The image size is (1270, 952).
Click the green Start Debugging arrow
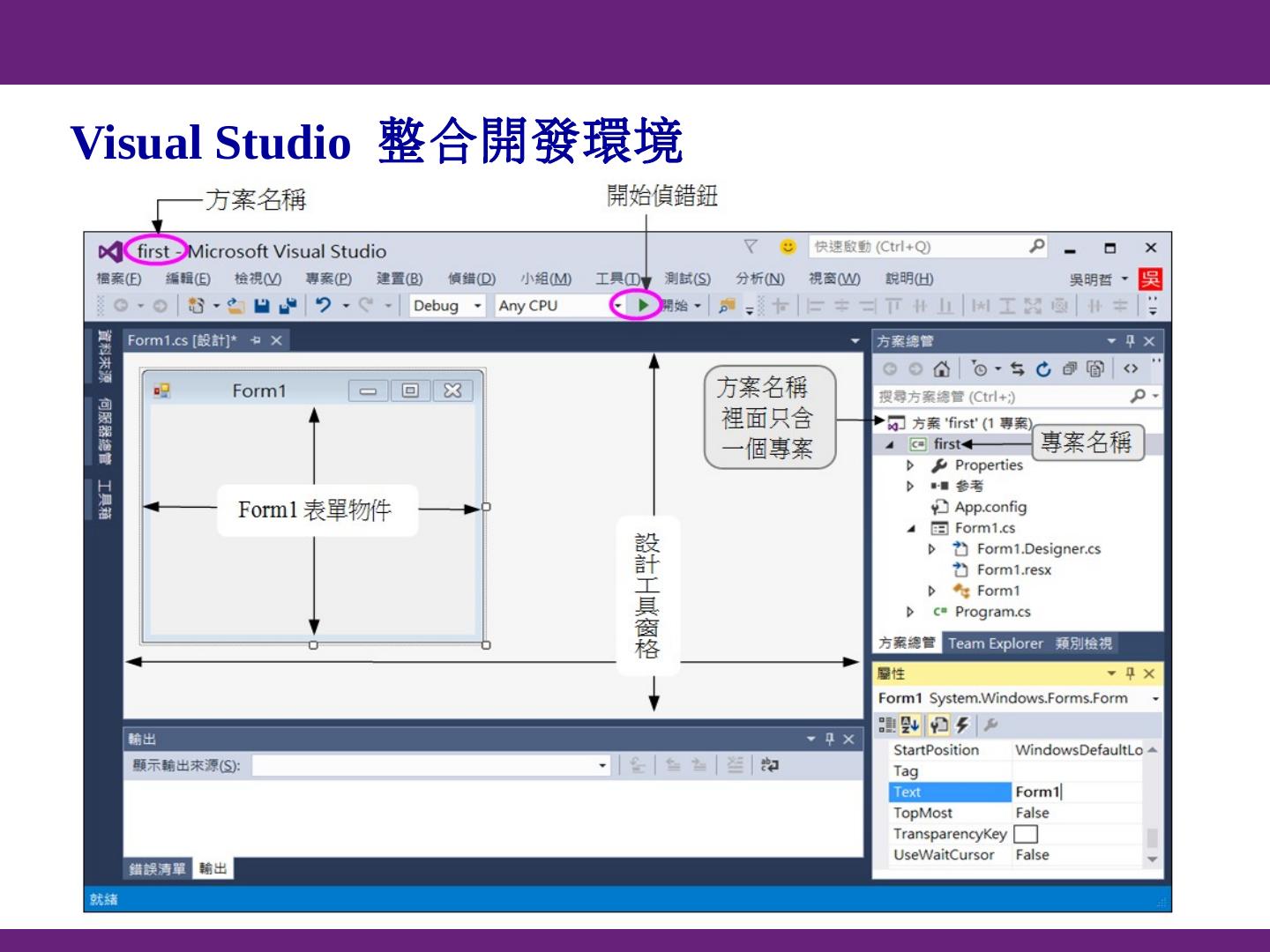click(644, 305)
